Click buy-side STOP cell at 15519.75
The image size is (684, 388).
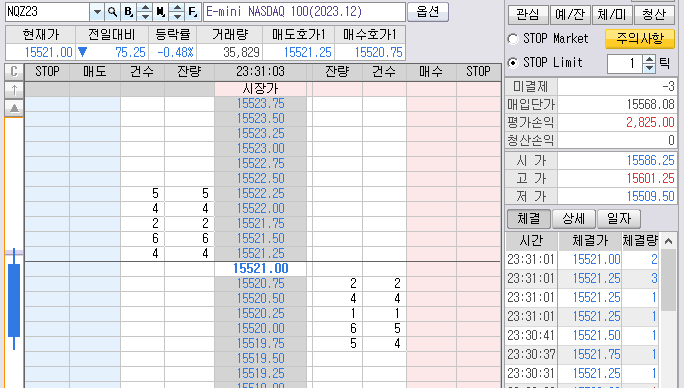[x=479, y=343]
